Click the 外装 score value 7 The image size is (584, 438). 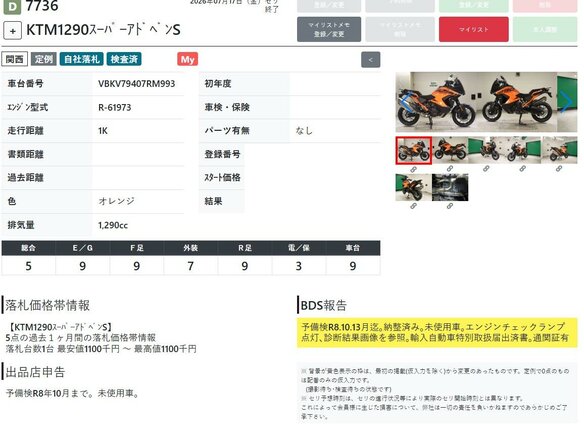pyautogui.click(x=190, y=266)
